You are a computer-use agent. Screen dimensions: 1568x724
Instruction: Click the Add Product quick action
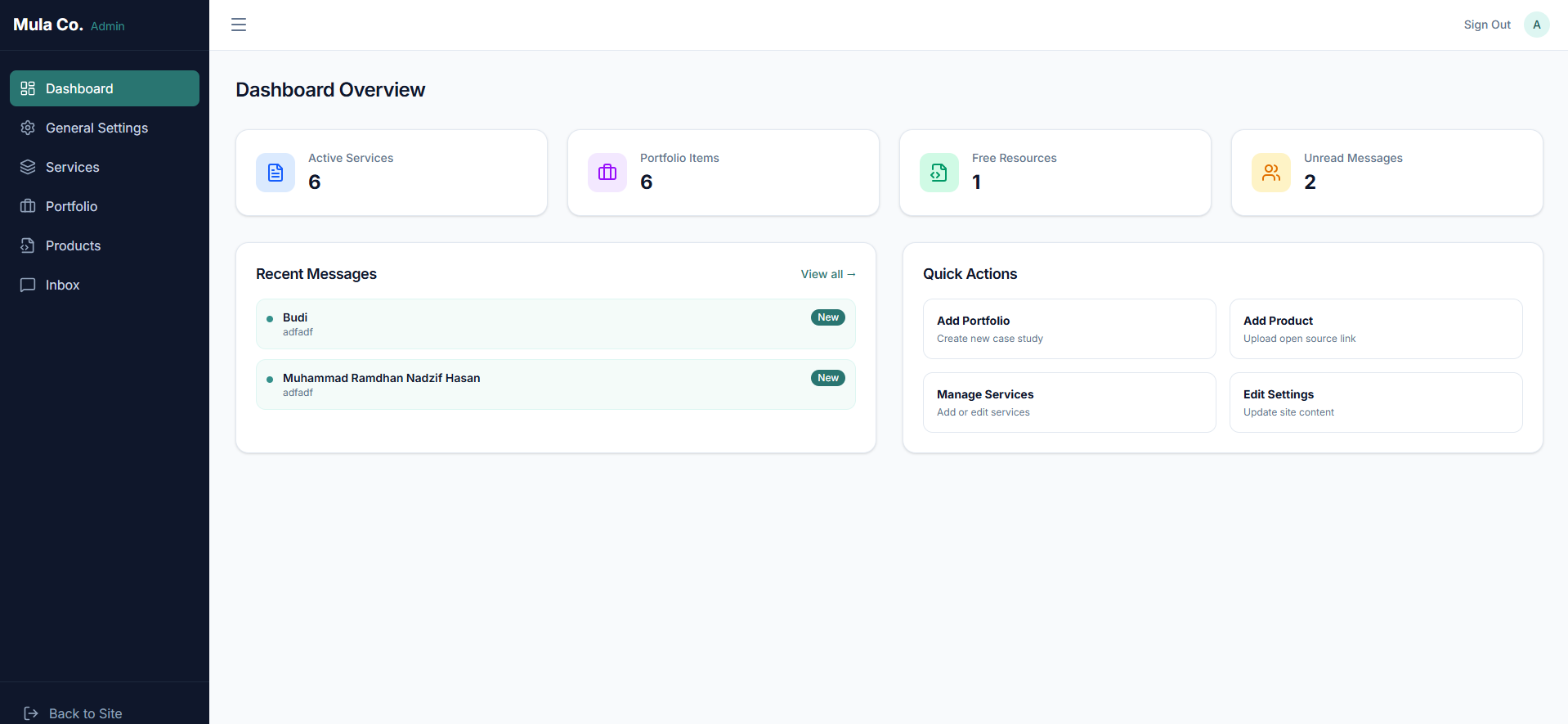point(1376,329)
